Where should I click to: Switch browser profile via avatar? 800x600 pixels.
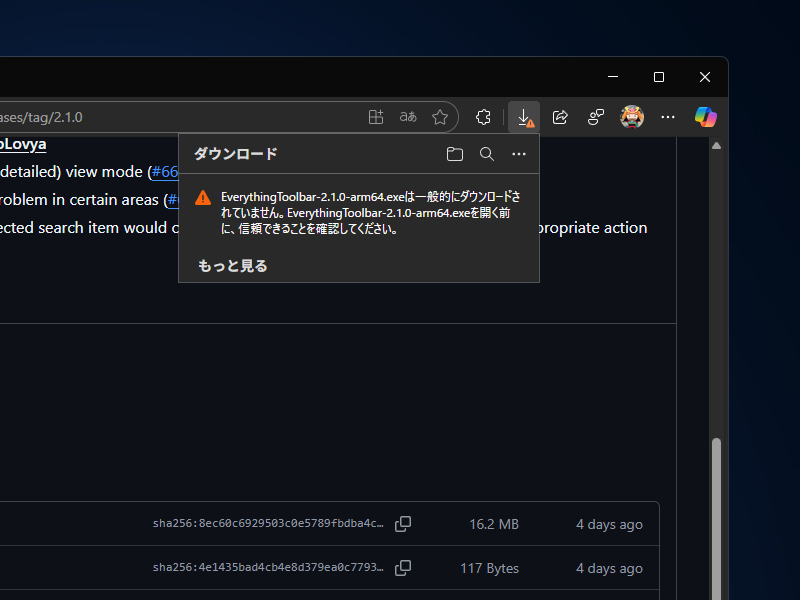click(632, 117)
